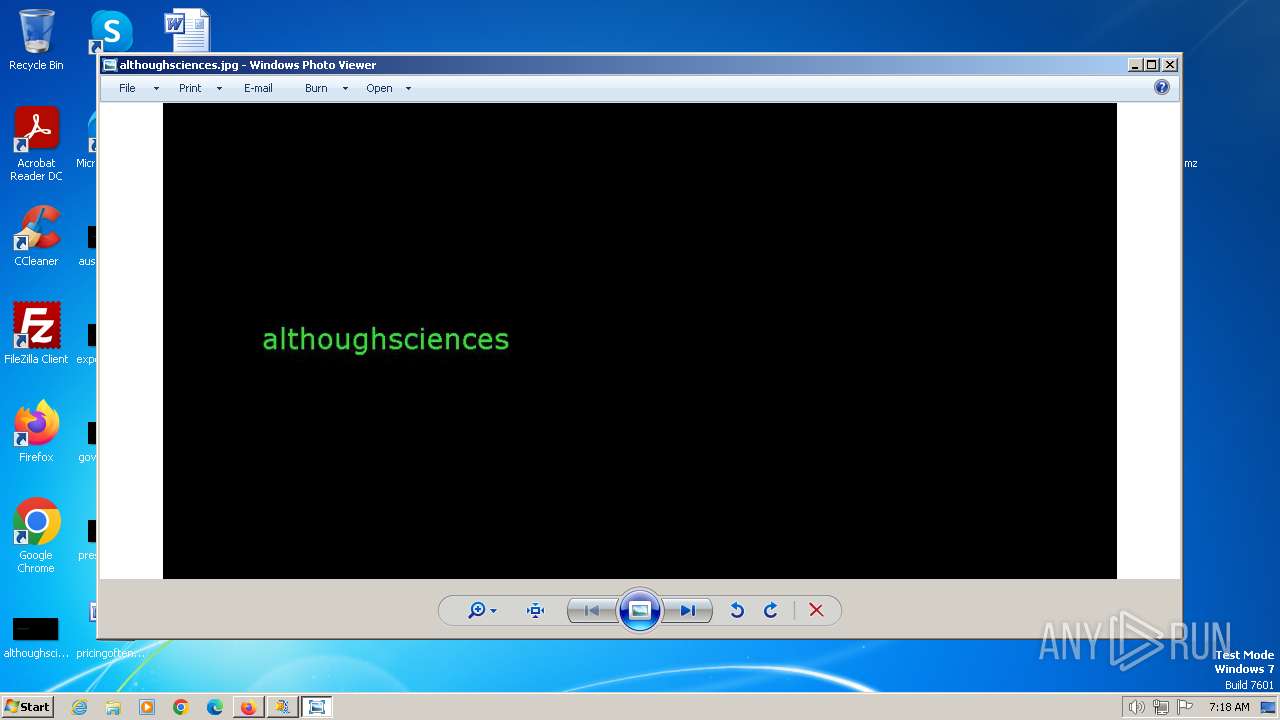Go to the previous photo
The image size is (1280, 720).
[x=591, y=610]
